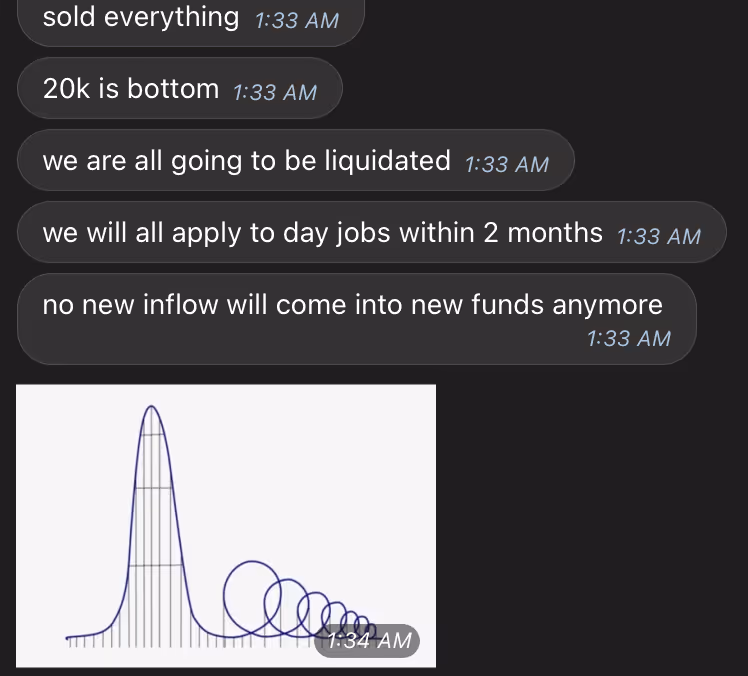Image resolution: width=748 pixels, height=676 pixels.
Task: Select the "20k is bottom" message
Action: tap(180, 90)
